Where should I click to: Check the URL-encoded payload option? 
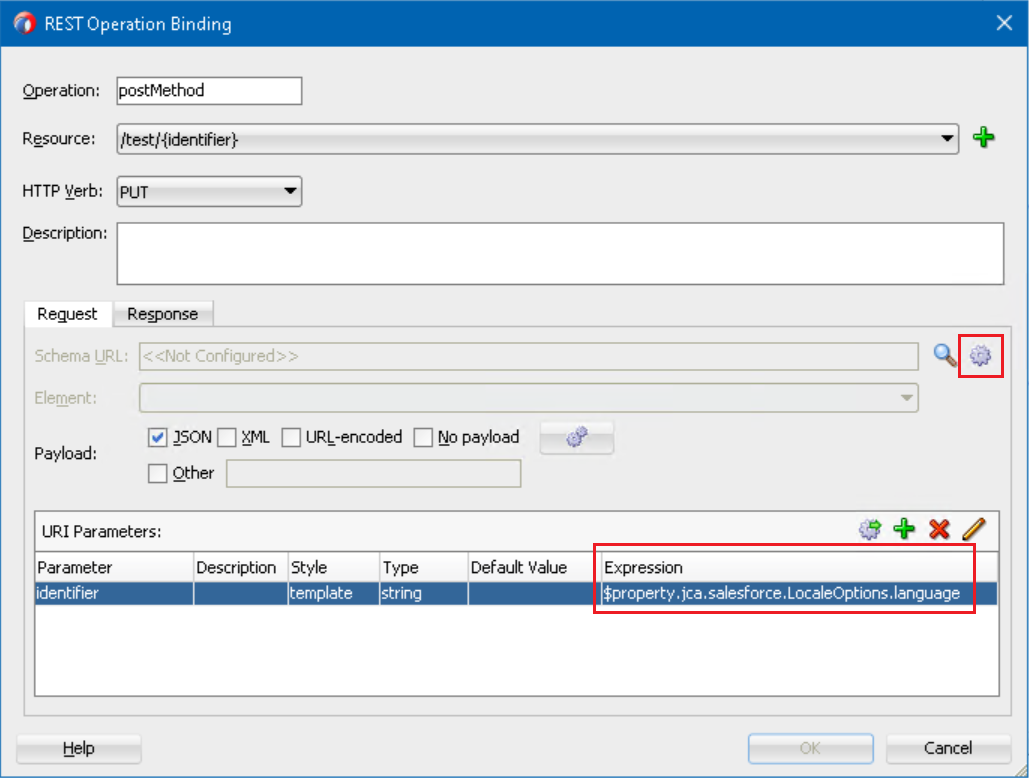coord(291,438)
